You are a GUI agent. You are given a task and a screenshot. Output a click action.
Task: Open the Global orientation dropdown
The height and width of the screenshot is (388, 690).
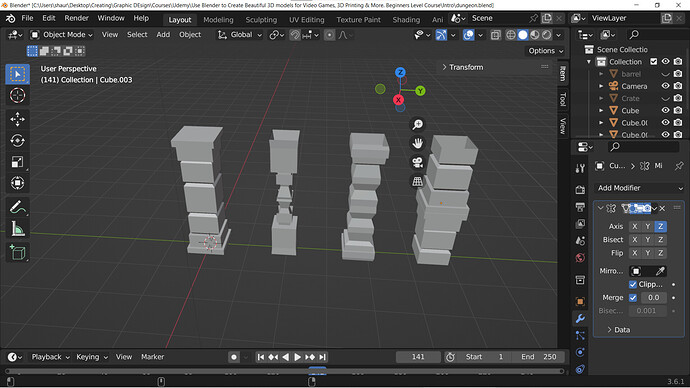coord(240,35)
